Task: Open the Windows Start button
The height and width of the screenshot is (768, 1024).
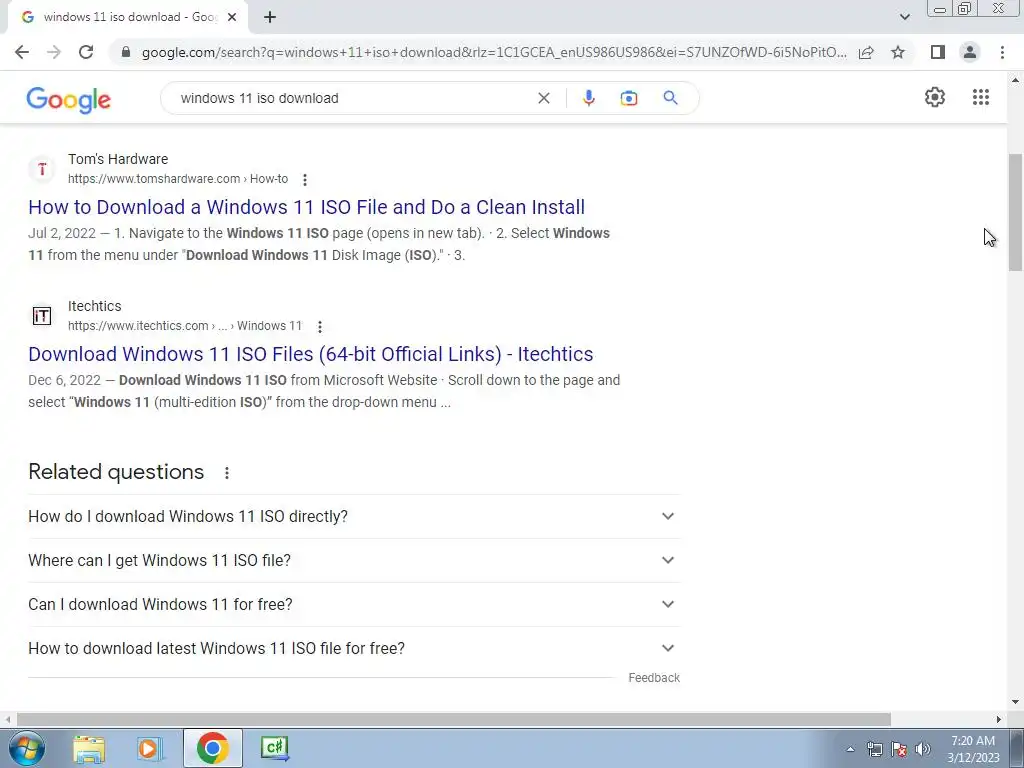Action: (x=27, y=748)
